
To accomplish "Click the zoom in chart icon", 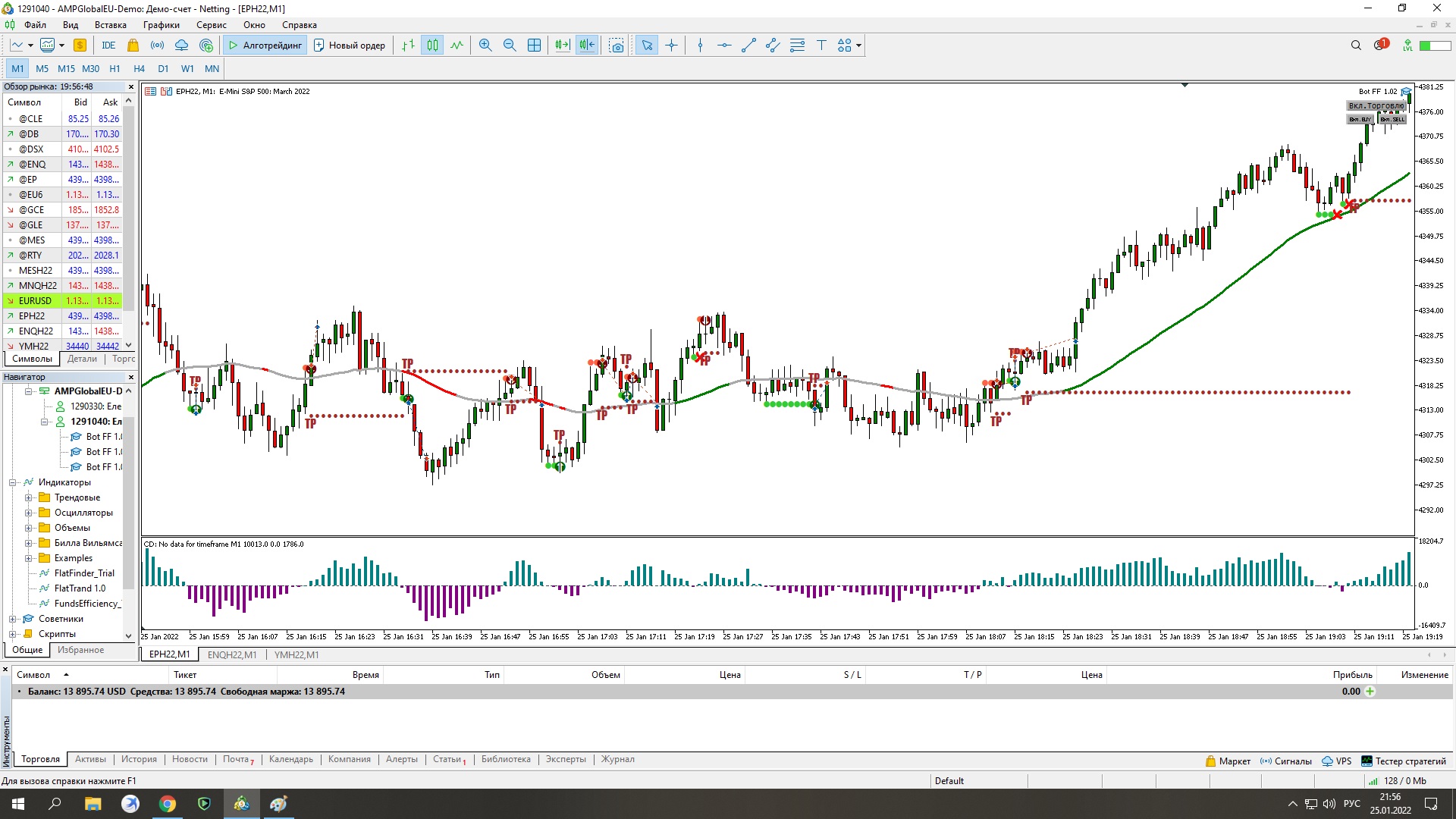I will (x=485, y=45).
